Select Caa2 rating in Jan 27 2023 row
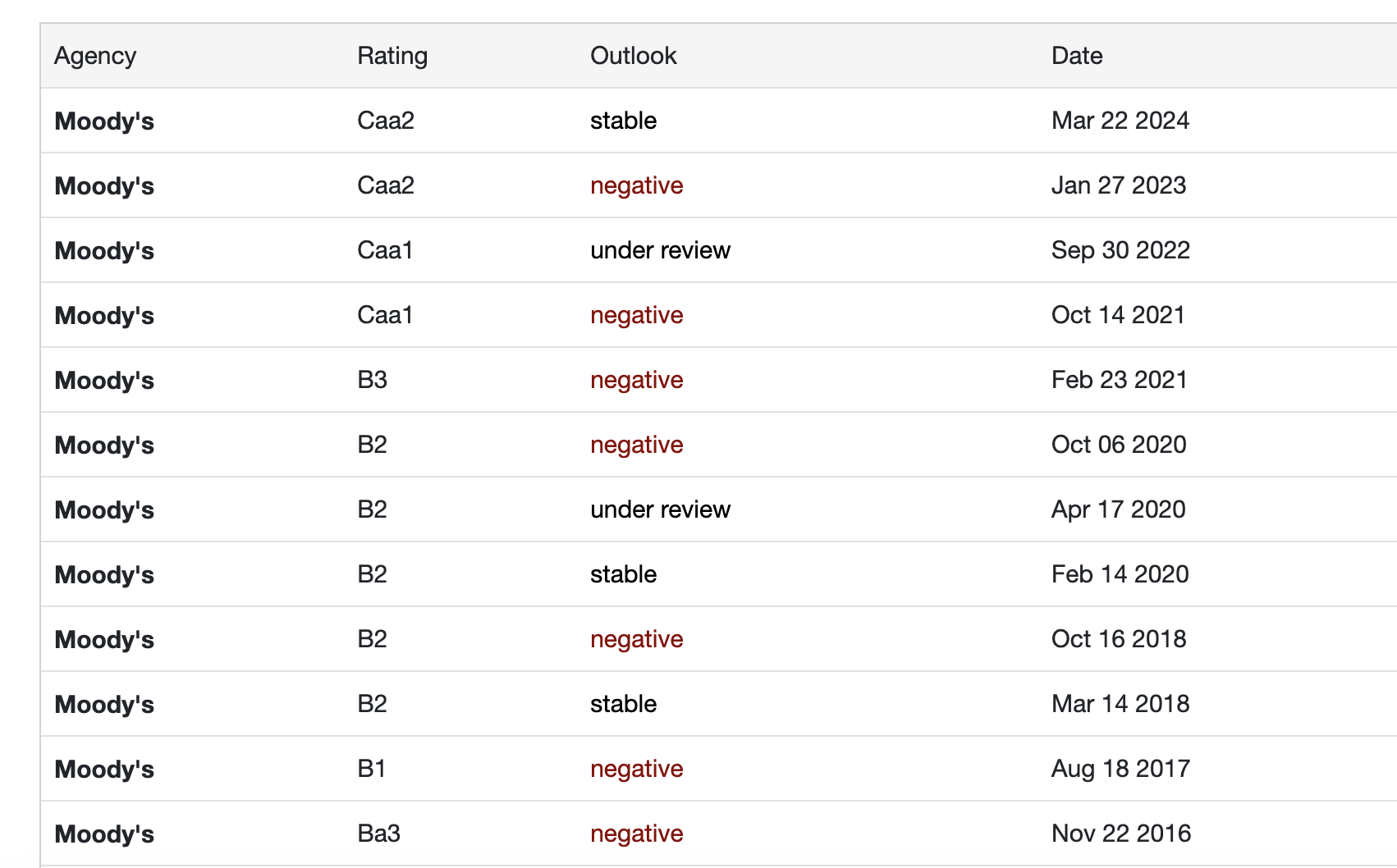Viewport: 1397px width, 868px height. (x=385, y=185)
